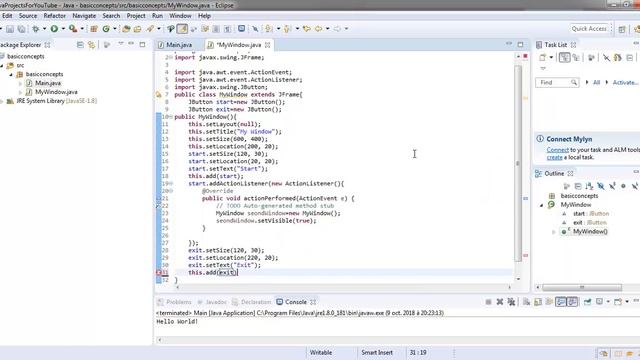Toggle Hide Fields in Outline view
640x360 pixels.
[x=600, y=186]
